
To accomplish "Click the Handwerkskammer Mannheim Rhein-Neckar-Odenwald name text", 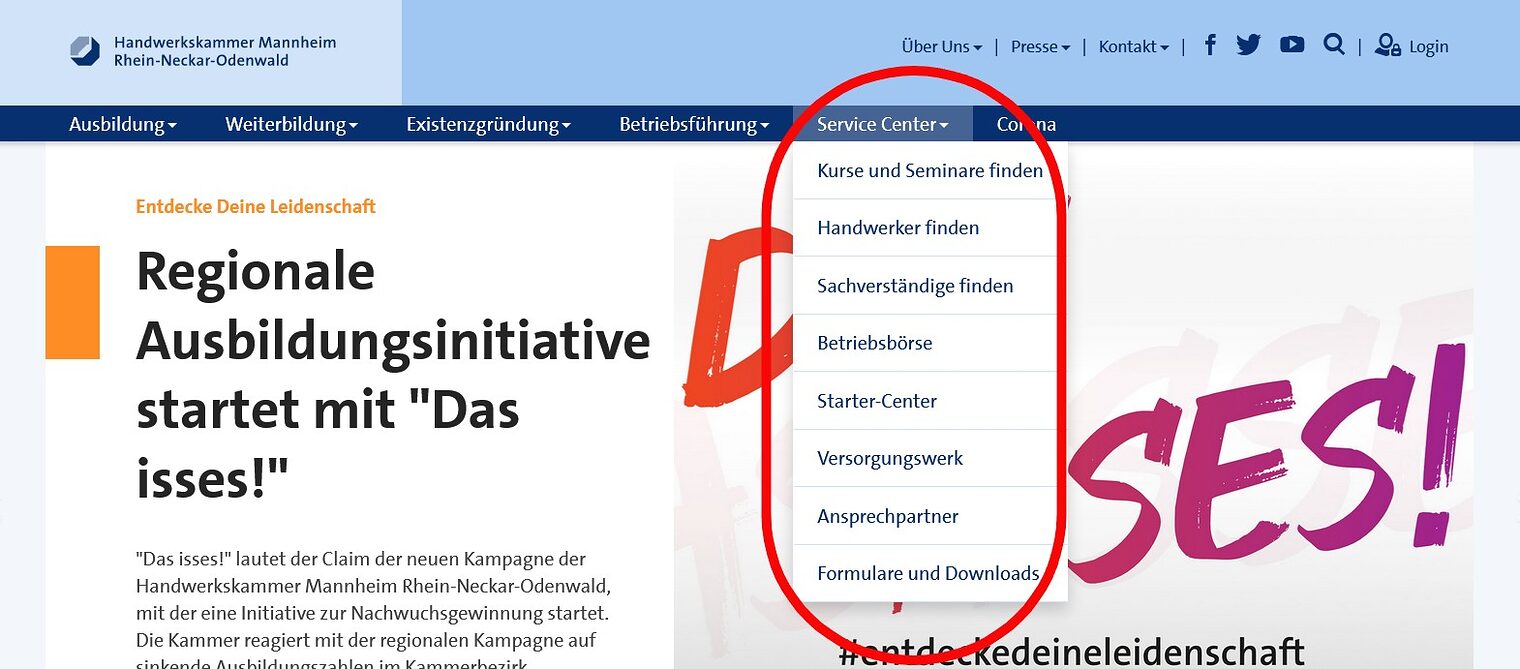I will (225, 51).
